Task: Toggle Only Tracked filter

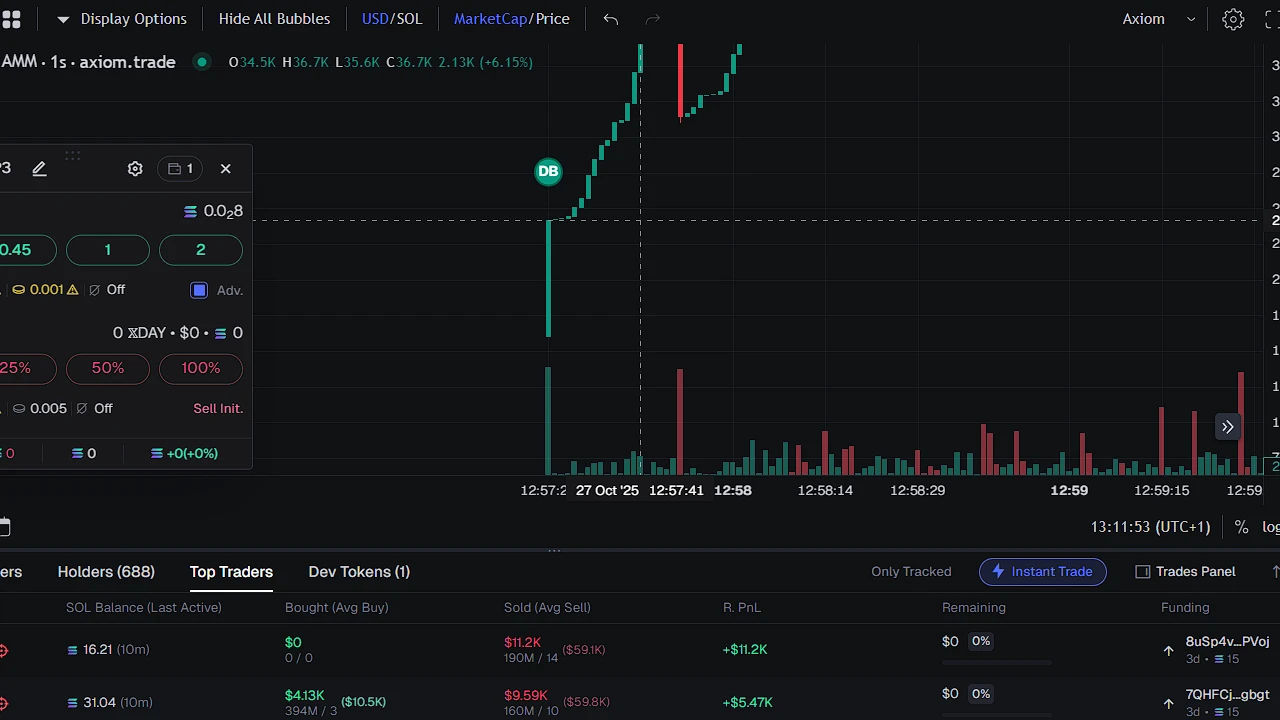Action: click(x=911, y=572)
